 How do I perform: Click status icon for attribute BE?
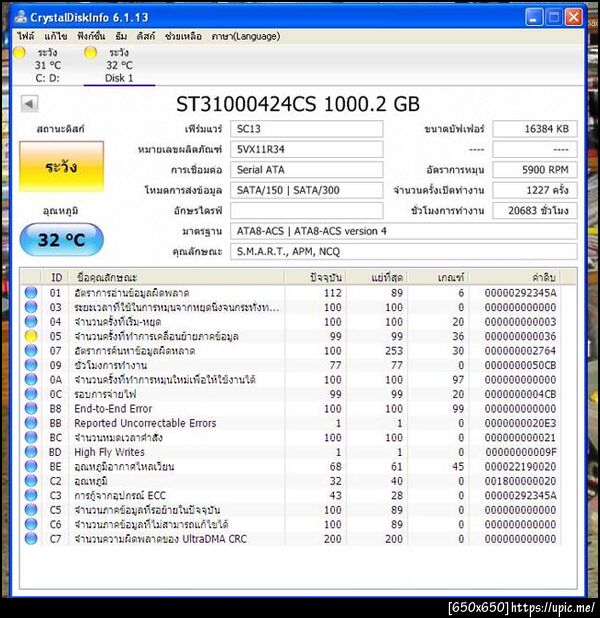point(31,466)
